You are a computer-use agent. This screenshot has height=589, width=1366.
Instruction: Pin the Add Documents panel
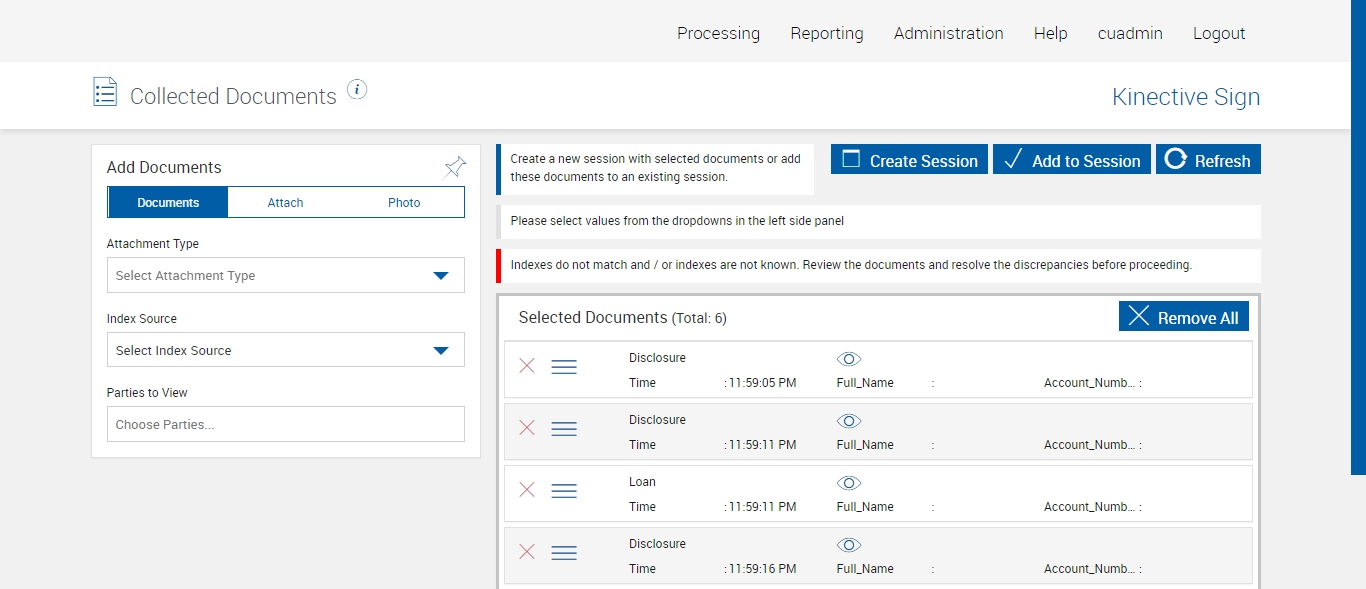(x=455, y=167)
